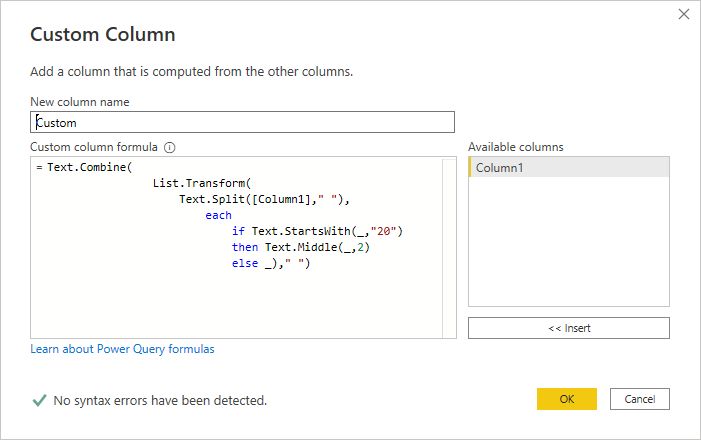Click the 'each' keyword in formula

click(218, 216)
